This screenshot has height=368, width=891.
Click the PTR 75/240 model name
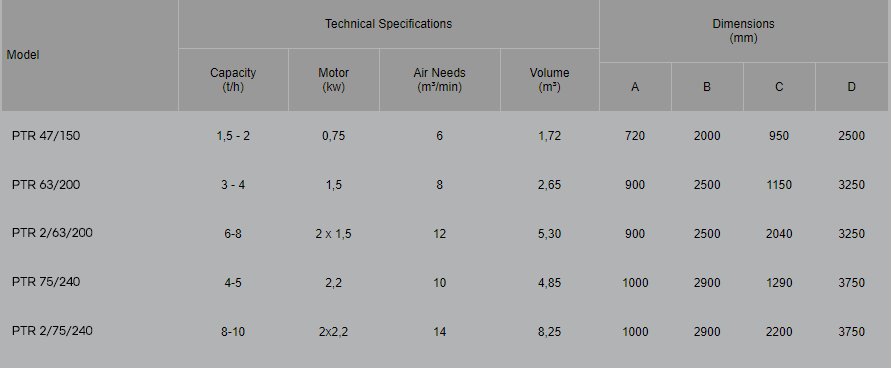tap(46, 282)
